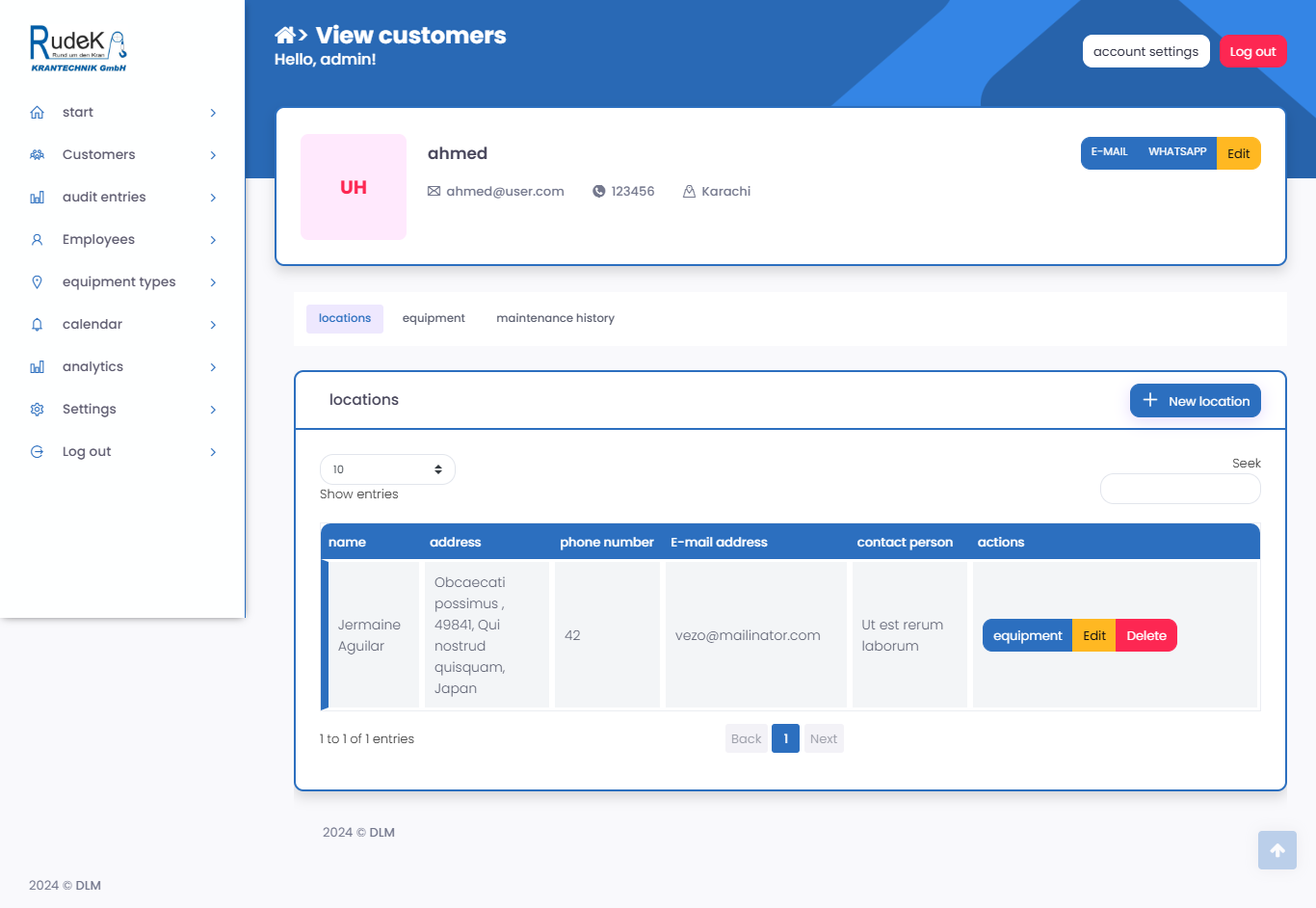1316x908 pixels.
Task: Open account settings
Action: point(1145,52)
